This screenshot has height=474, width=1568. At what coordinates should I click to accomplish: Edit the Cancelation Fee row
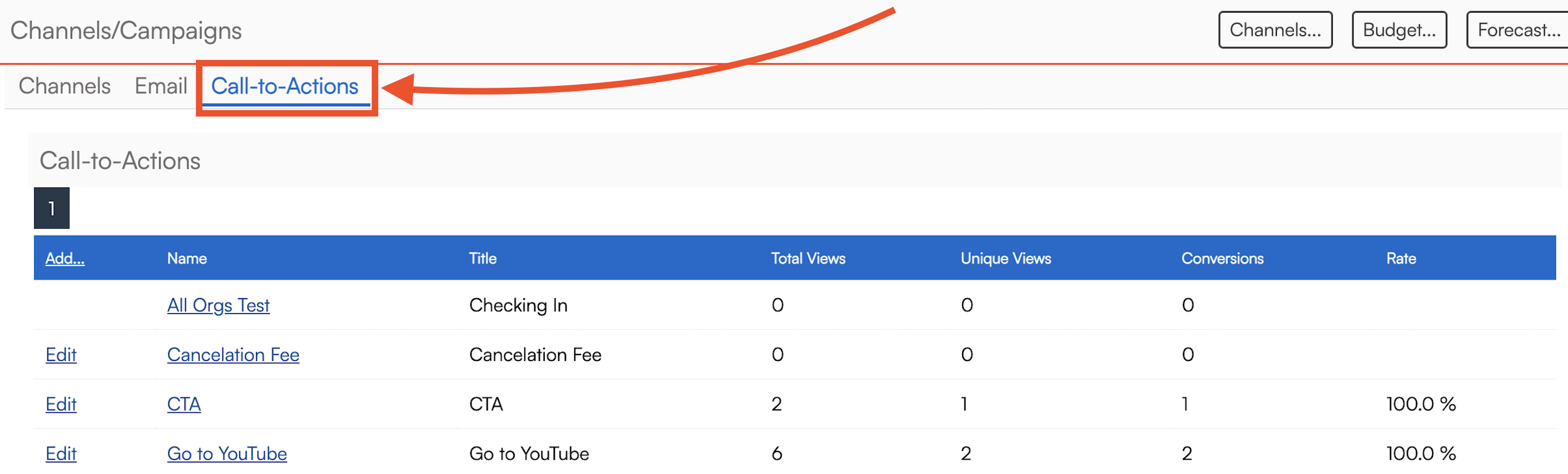[61, 355]
